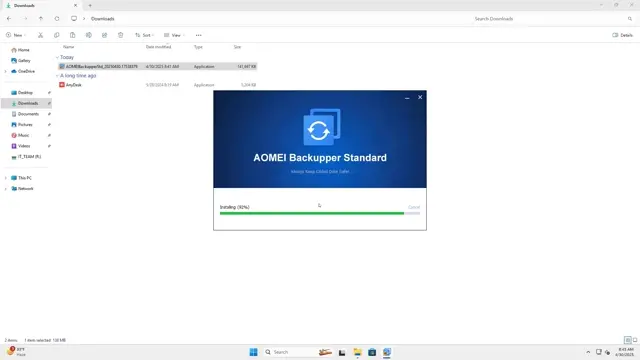Open Gallery in navigation pane
Screen dimensions: 640x360
pyautogui.click(x=24, y=60)
